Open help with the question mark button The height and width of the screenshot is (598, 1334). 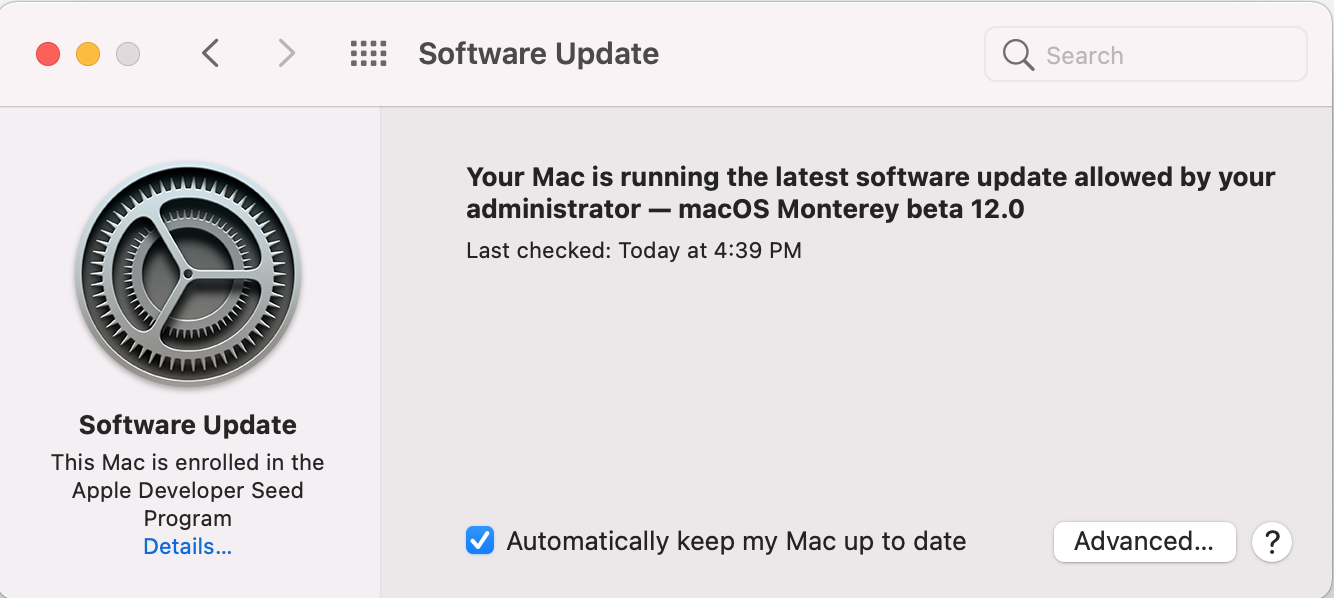tap(1272, 542)
